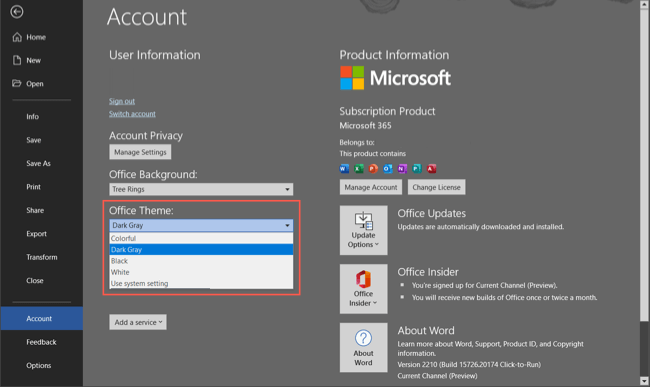Click the Sign out link
The image size is (650, 387).
pyautogui.click(x=122, y=101)
